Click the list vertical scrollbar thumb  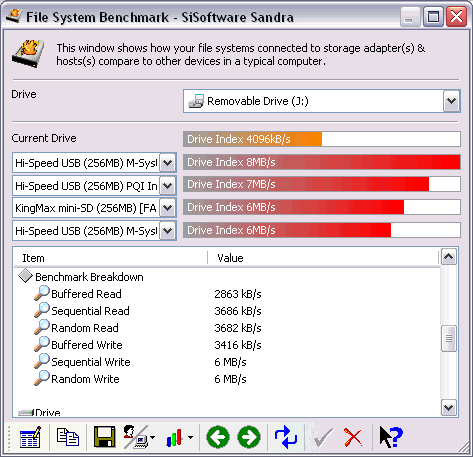(x=449, y=338)
